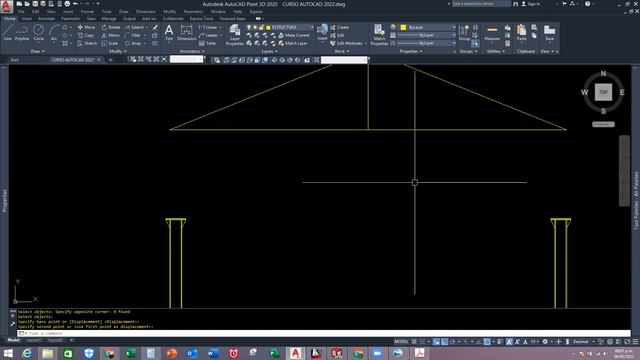Toggle ortho mode in status bar
Viewport: 640px width, 360px height.
[444, 342]
